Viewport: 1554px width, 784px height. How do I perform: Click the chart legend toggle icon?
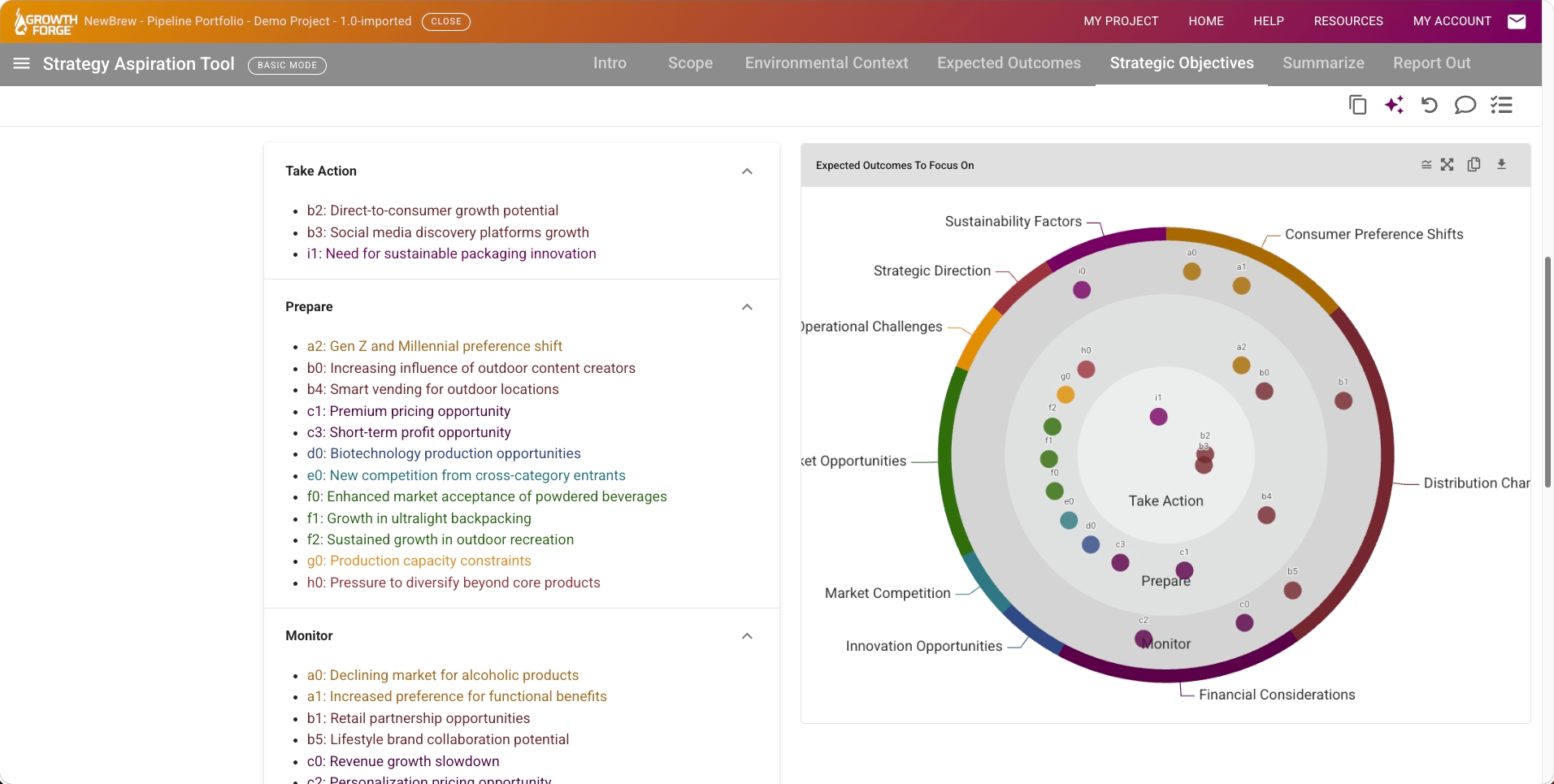click(1426, 165)
